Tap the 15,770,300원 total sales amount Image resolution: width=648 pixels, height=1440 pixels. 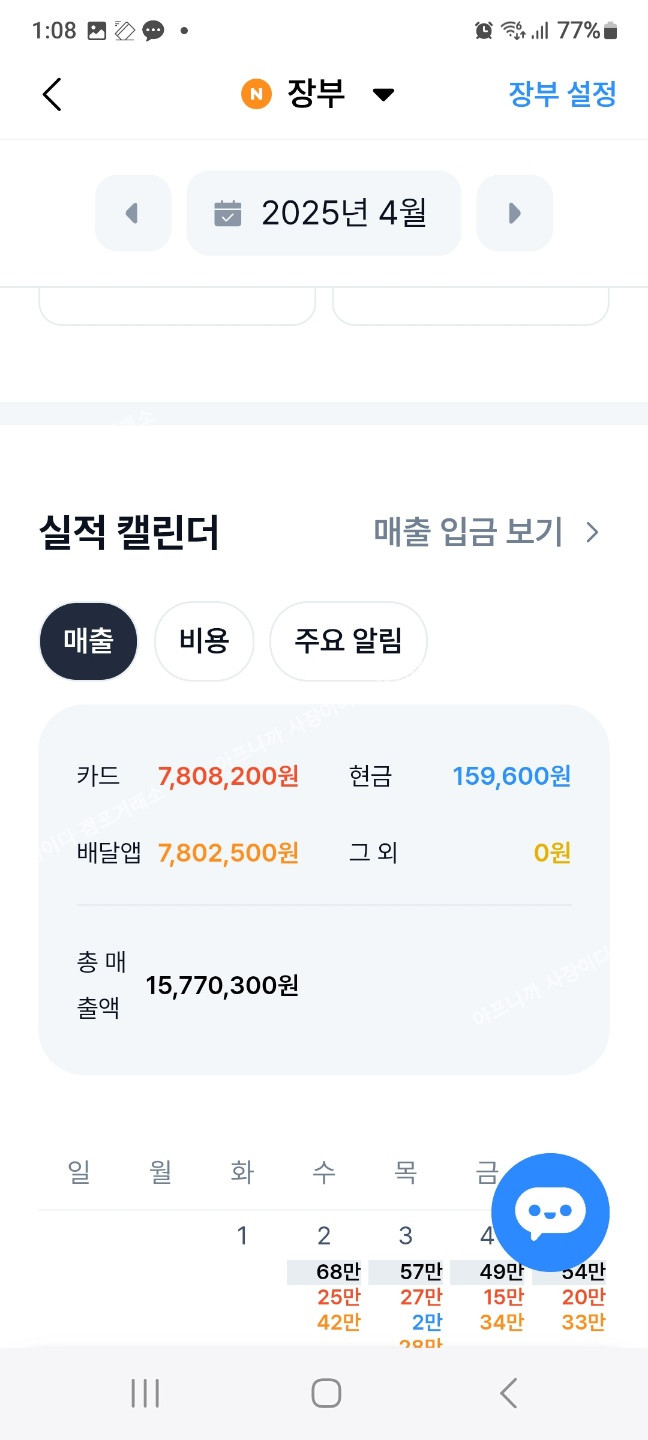click(x=222, y=986)
